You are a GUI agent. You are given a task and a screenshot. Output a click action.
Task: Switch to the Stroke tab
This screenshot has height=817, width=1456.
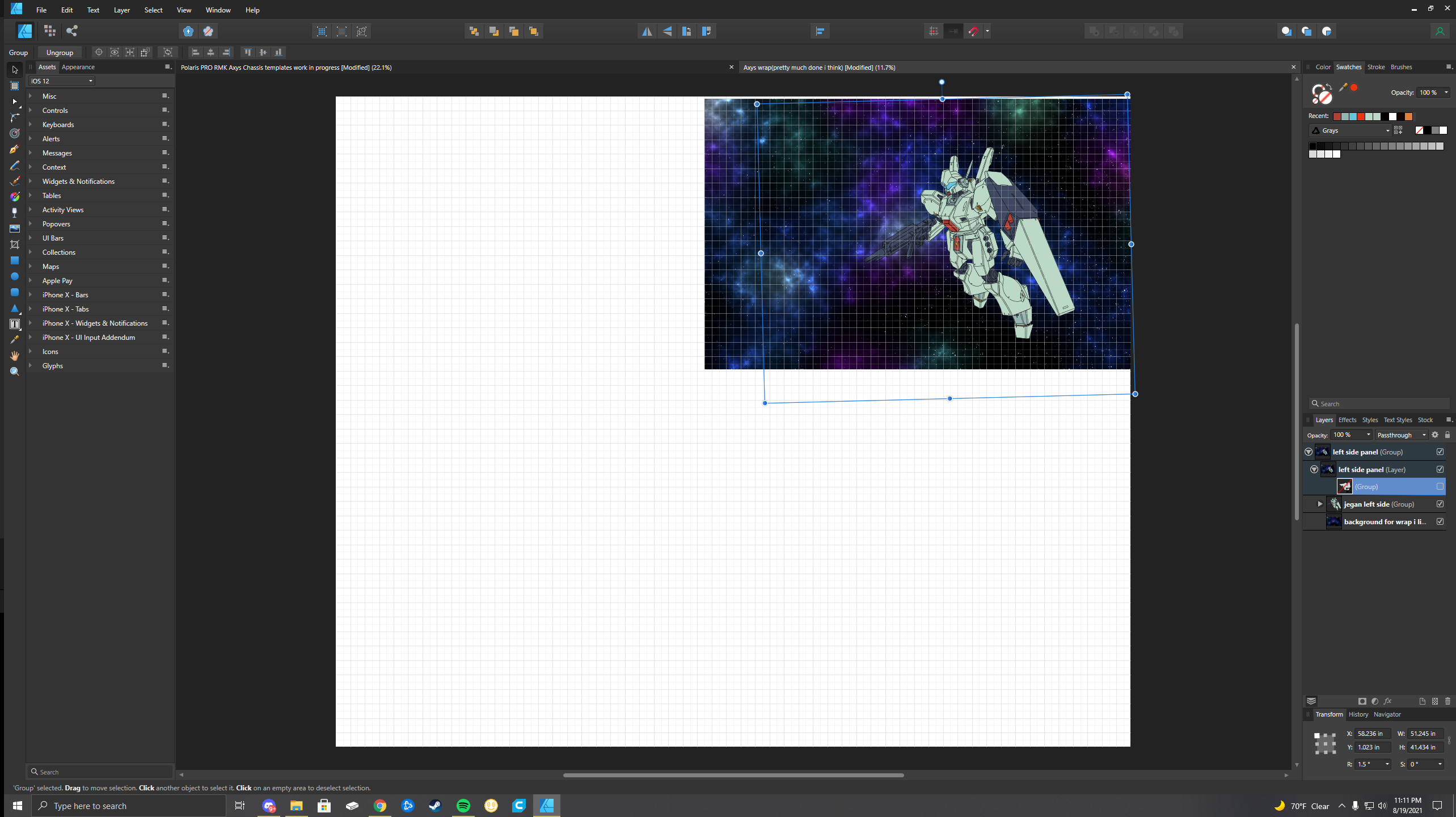click(x=1376, y=67)
